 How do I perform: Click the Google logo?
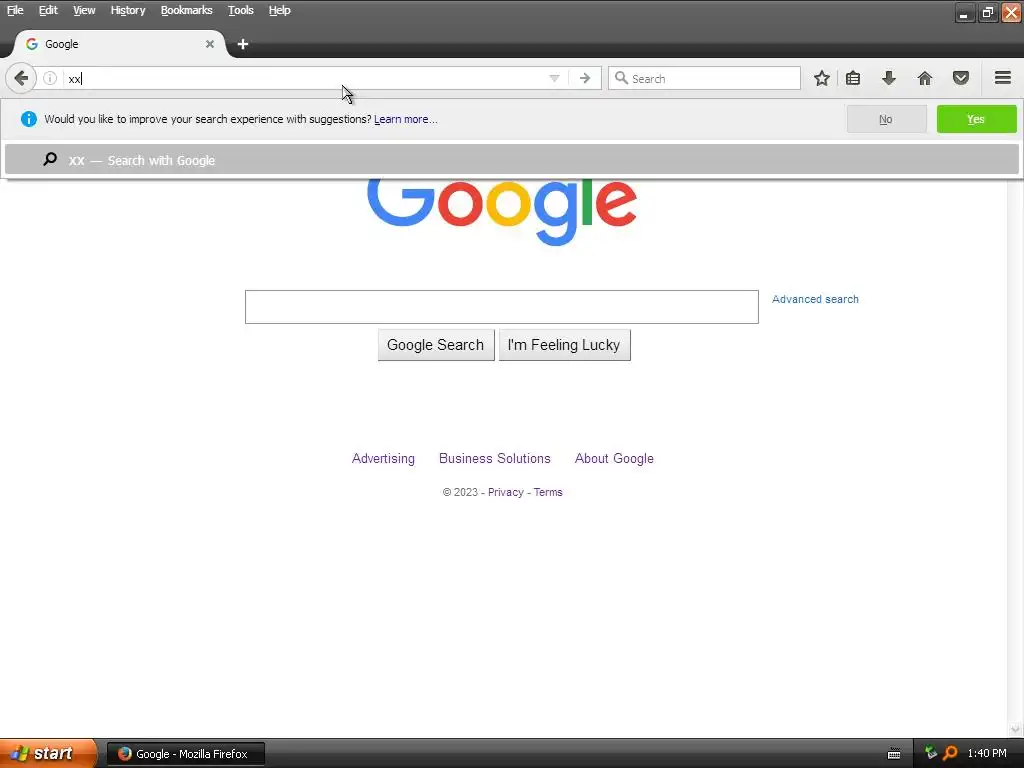pyautogui.click(x=502, y=210)
